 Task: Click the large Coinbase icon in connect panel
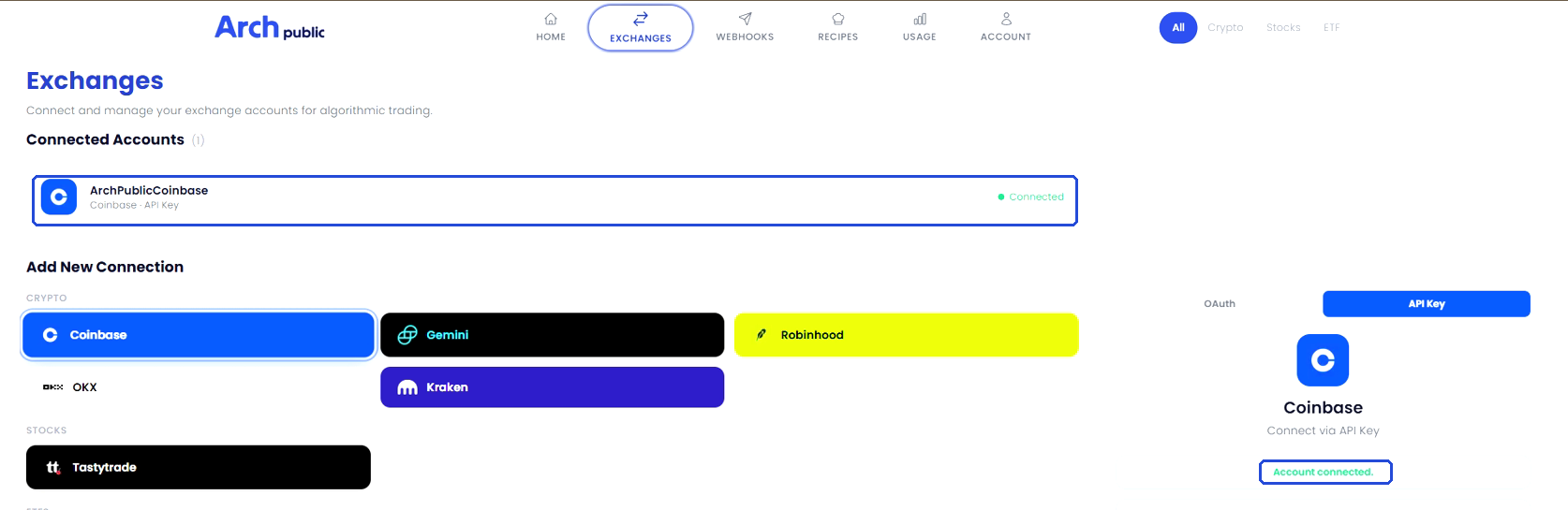pos(1323,360)
